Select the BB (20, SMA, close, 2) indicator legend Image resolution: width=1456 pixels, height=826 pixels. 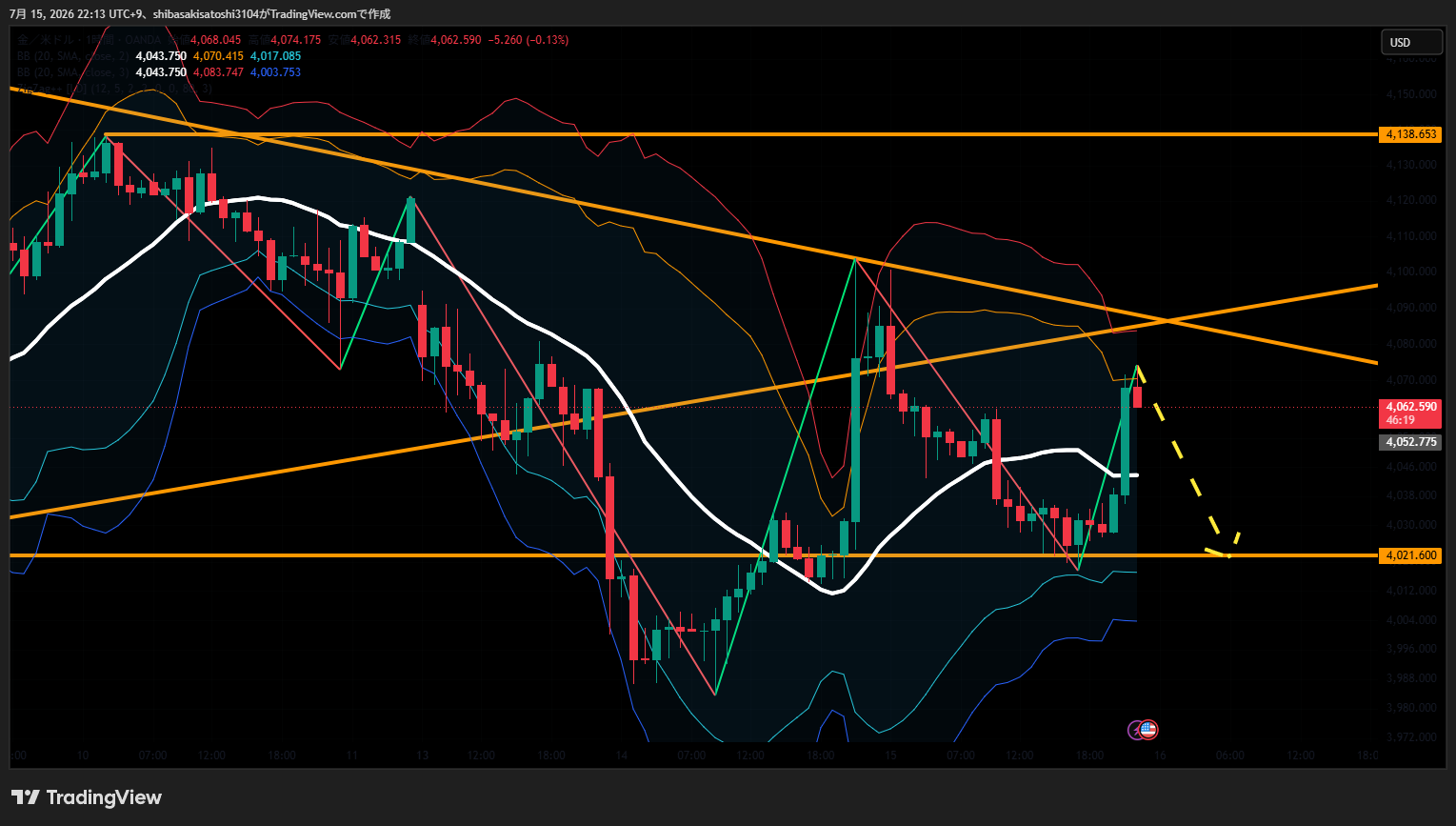tap(73, 56)
